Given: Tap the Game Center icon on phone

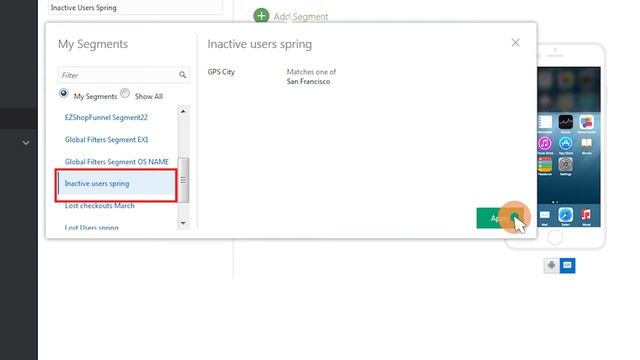Looking at the screenshot, I should (587, 122).
